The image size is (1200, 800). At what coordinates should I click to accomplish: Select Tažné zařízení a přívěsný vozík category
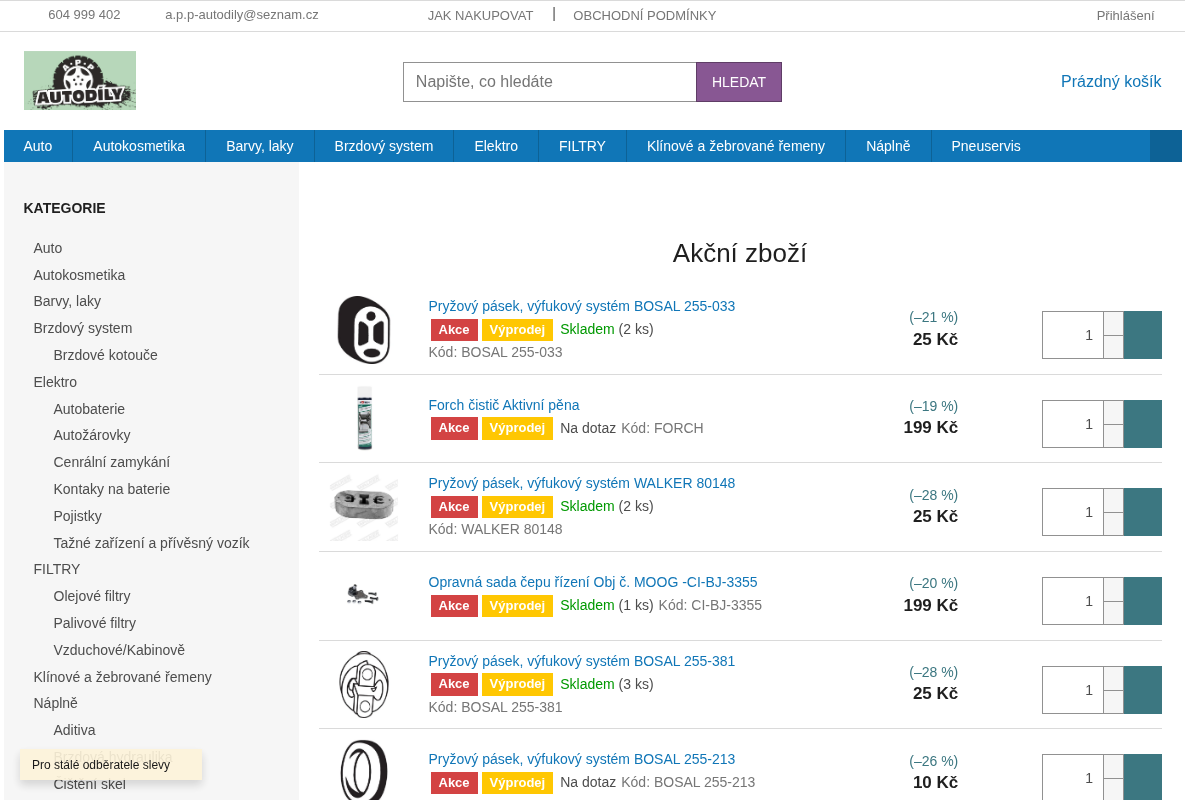click(x=152, y=543)
